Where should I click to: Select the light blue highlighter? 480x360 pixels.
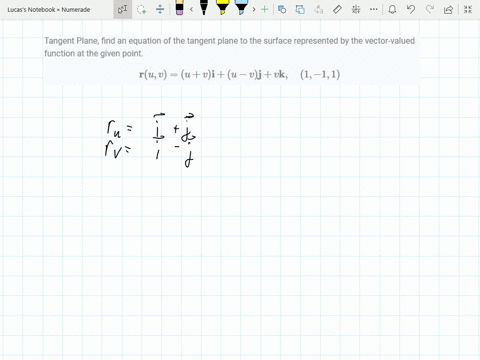(x=241, y=8)
